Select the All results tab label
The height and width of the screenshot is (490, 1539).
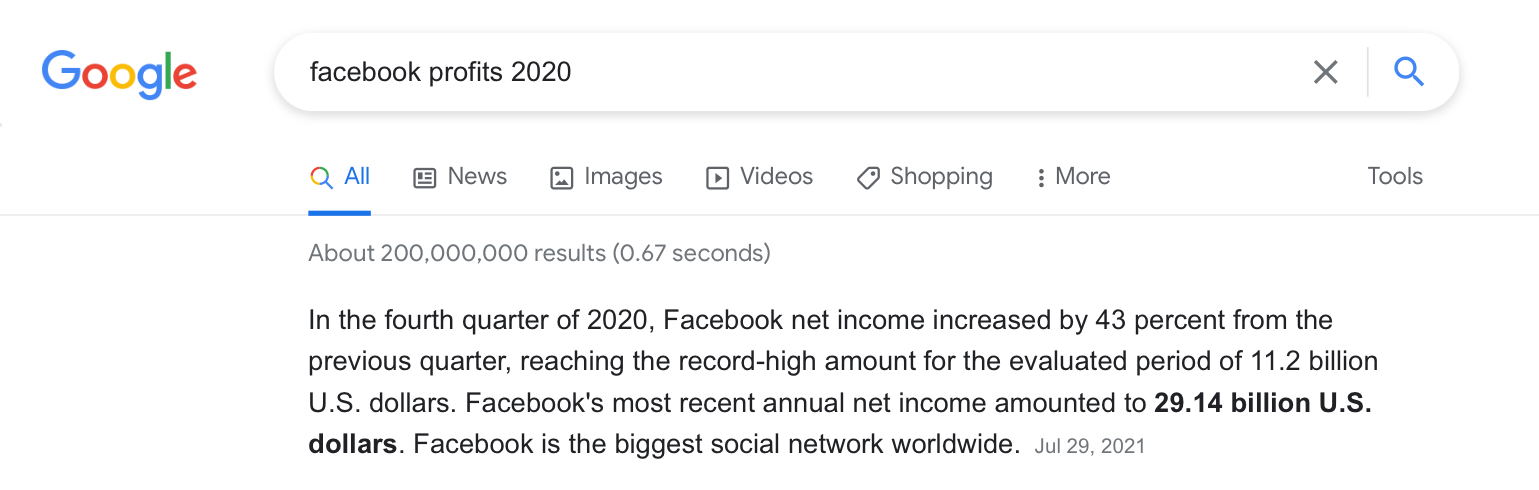357,177
